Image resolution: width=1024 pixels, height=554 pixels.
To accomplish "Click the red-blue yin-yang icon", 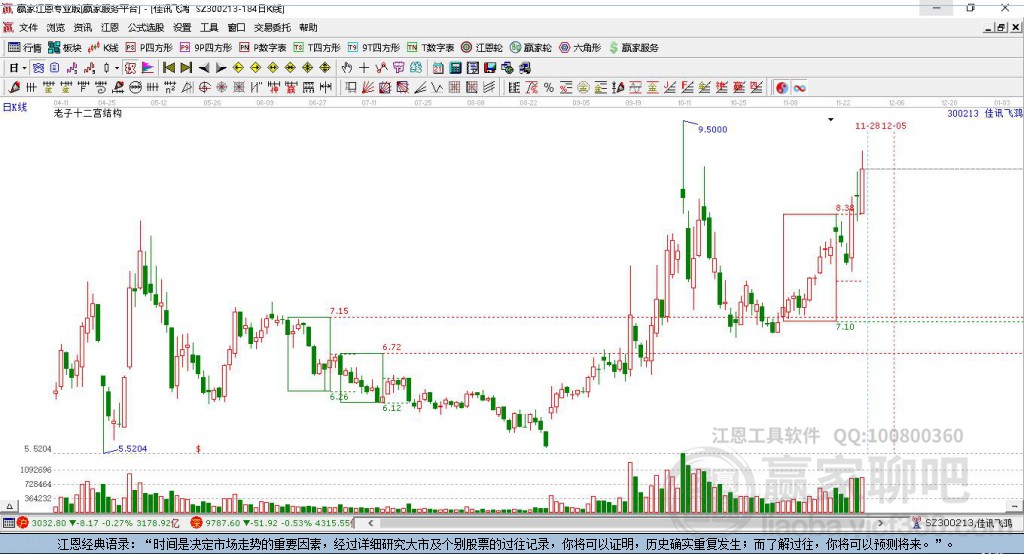I will [x=782, y=88].
